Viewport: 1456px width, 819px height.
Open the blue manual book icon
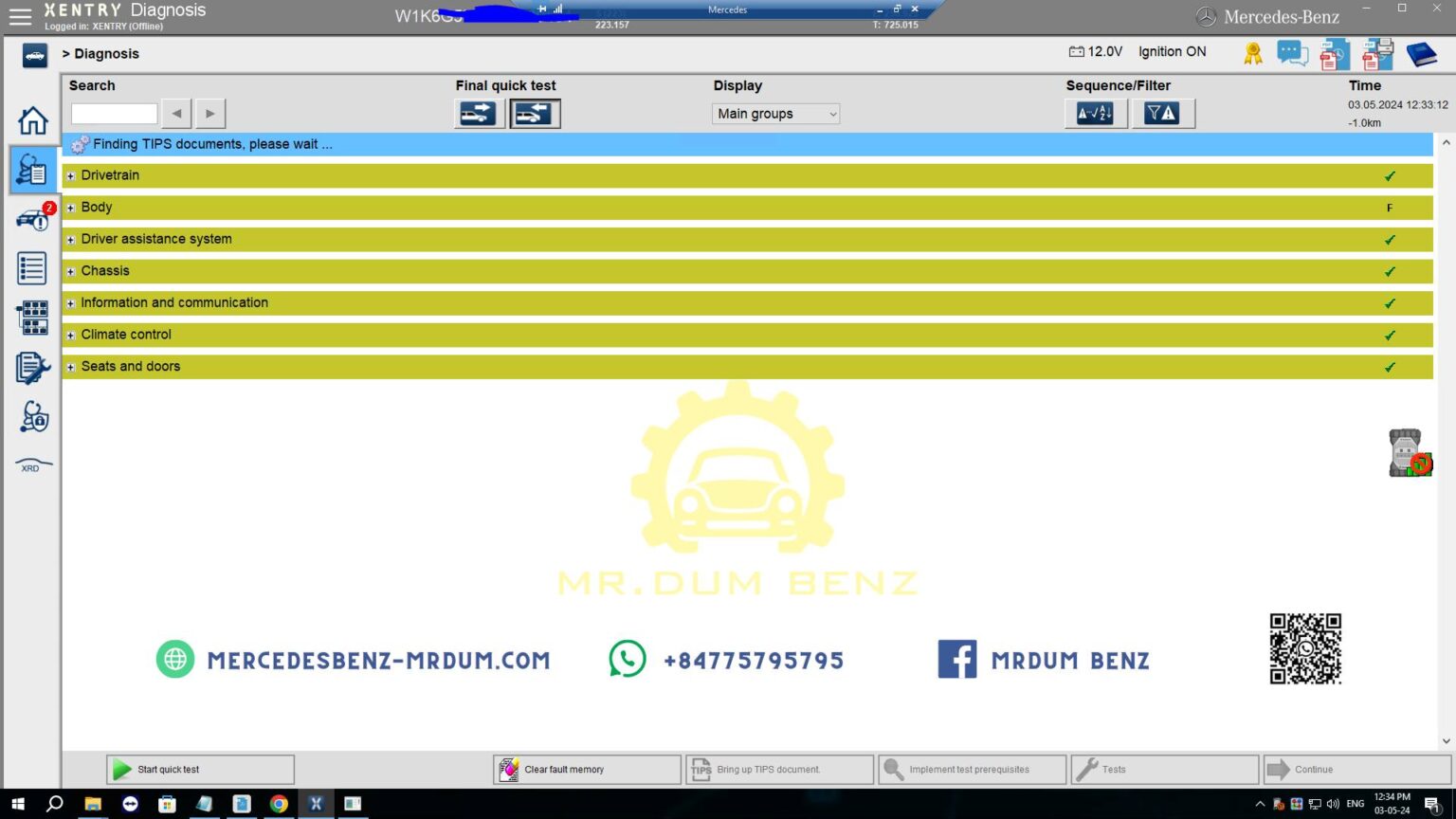(x=1419, y=54)
